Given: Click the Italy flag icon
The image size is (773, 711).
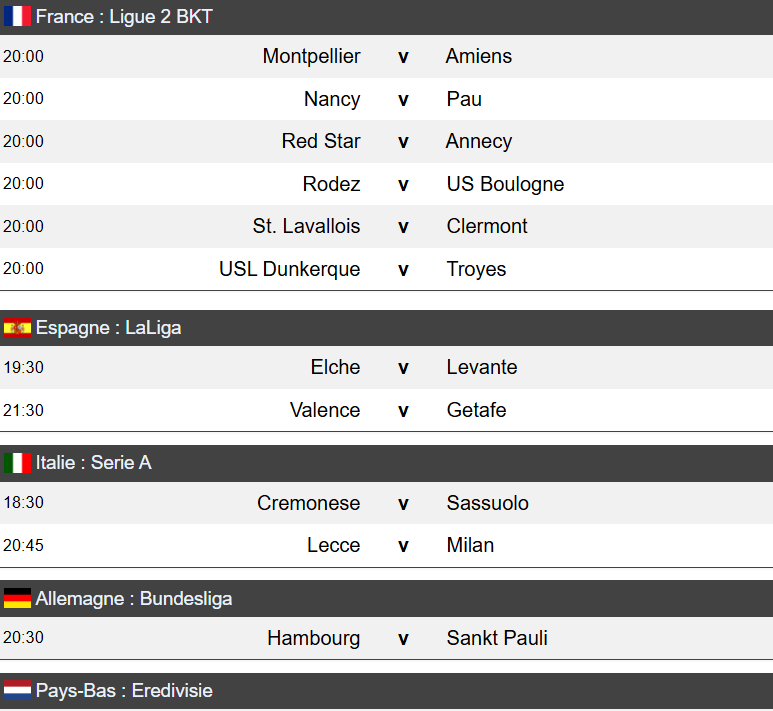Looking at the screenshot, I should 17,463.
